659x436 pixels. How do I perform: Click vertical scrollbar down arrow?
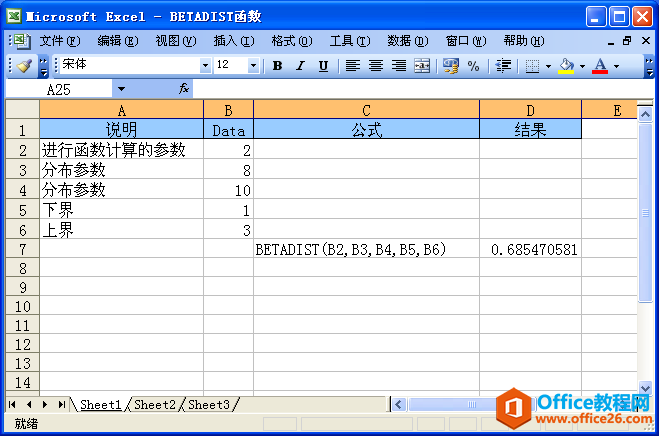point(645,387)
